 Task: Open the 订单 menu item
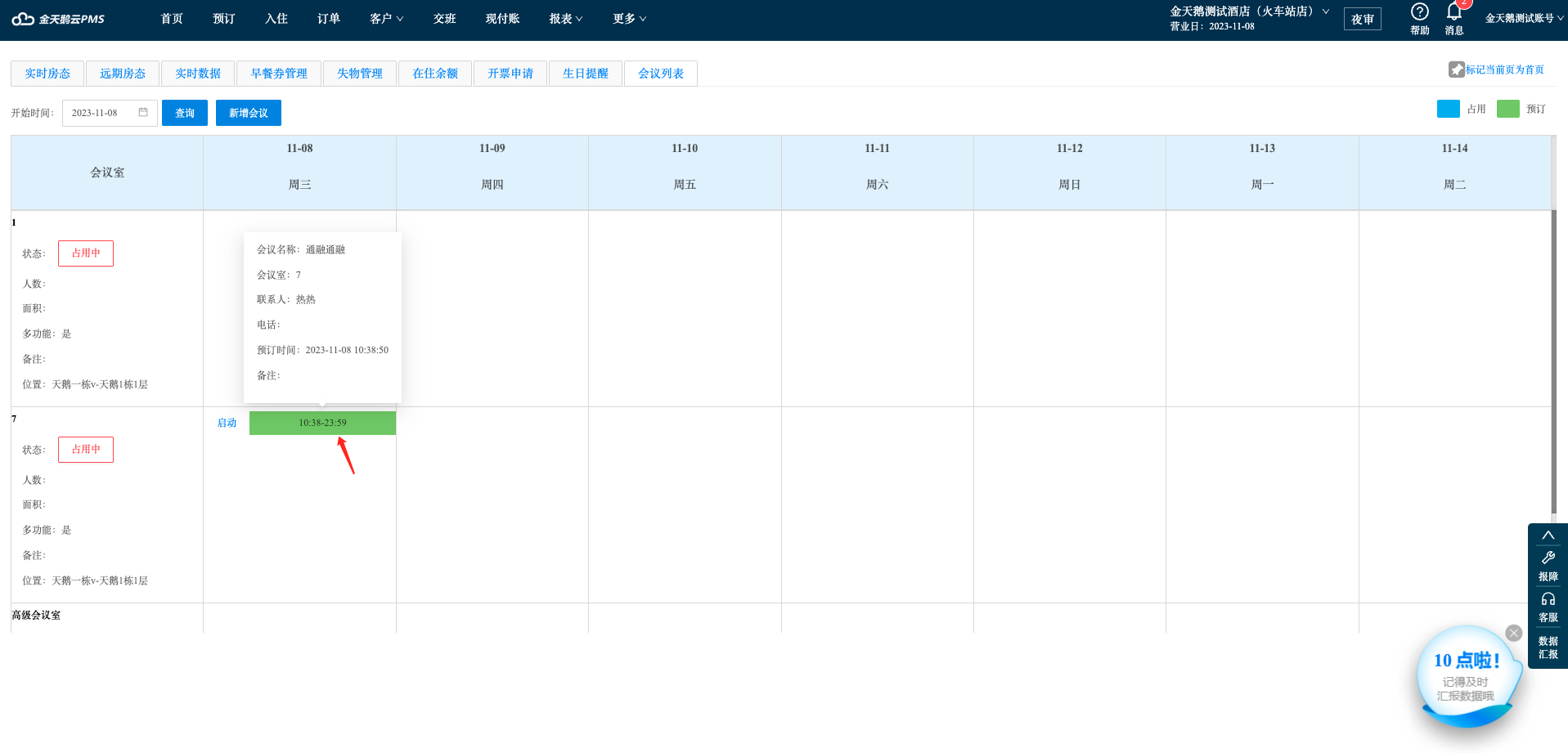[329, 19]
